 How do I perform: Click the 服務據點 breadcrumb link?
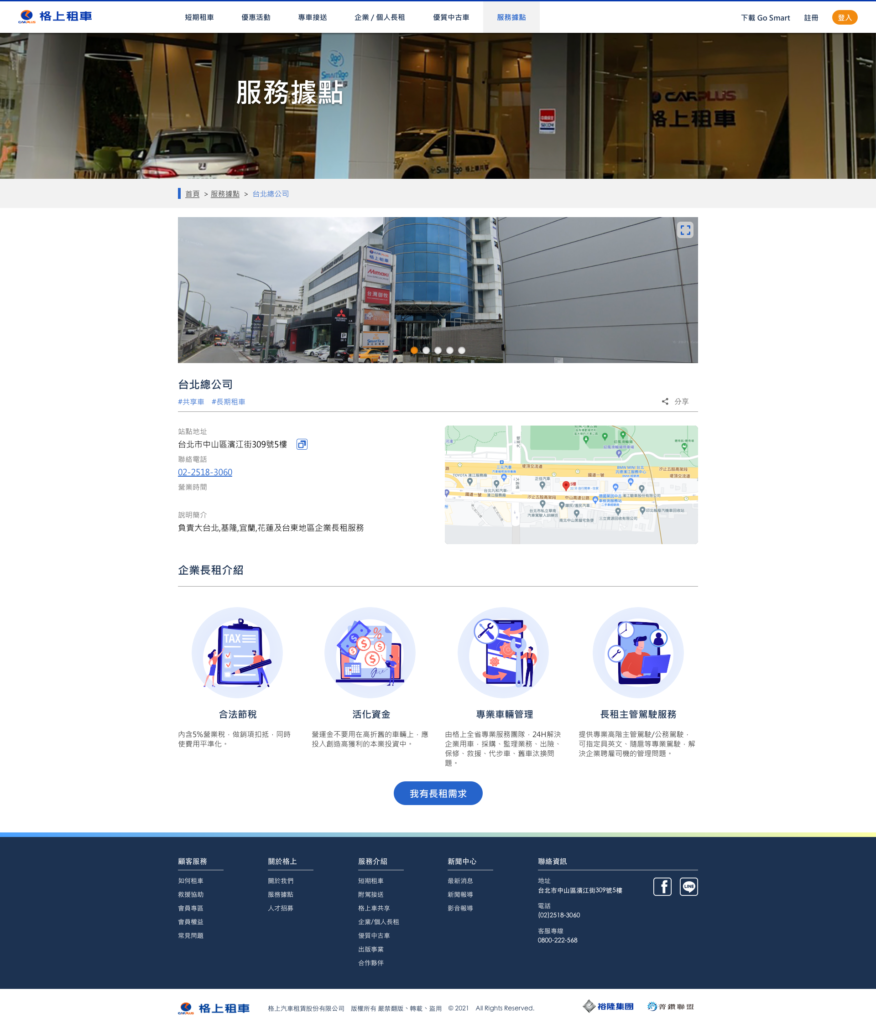[225, 194]
